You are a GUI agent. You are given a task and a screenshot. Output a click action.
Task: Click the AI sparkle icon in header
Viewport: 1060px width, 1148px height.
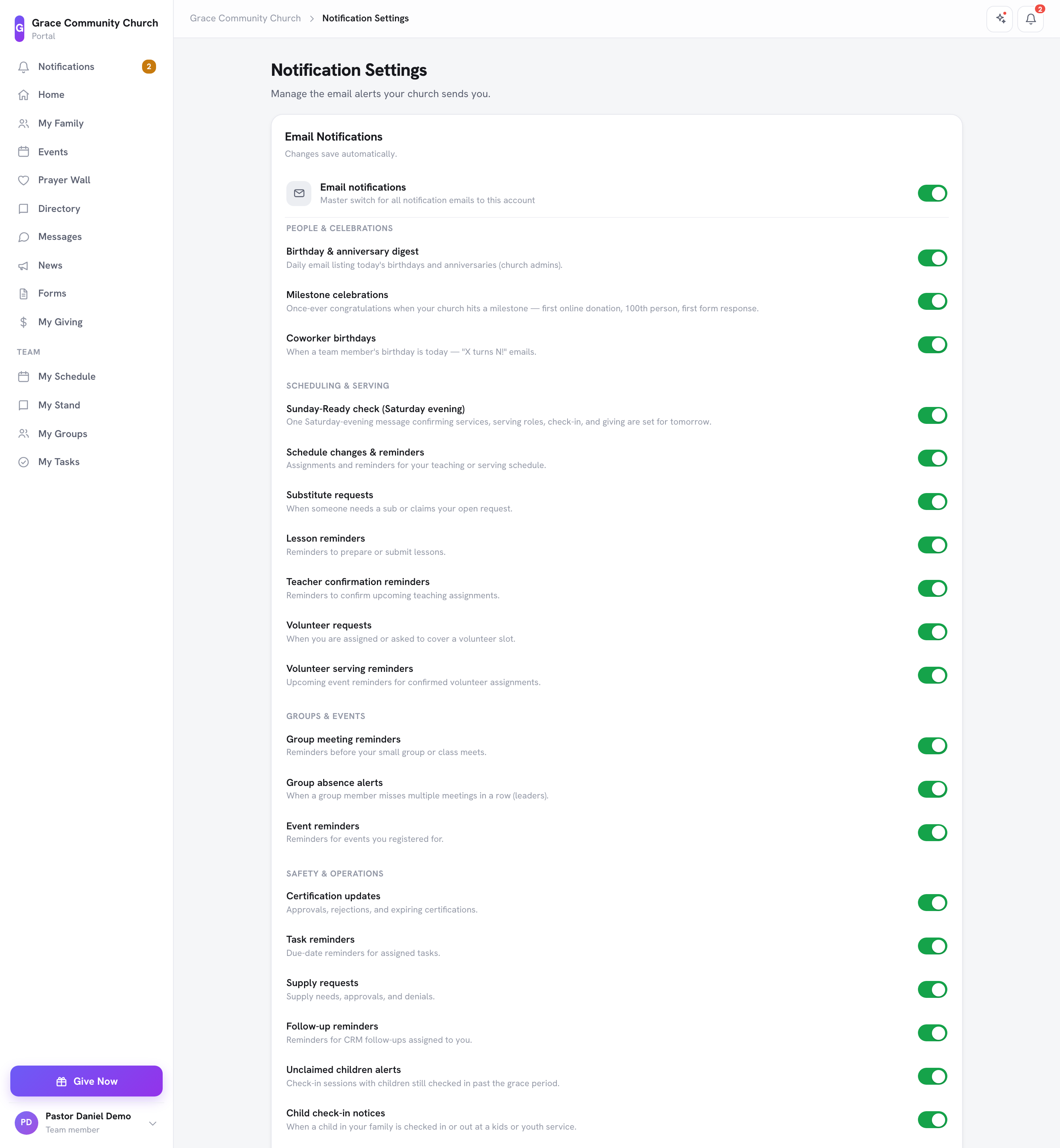1000,19
